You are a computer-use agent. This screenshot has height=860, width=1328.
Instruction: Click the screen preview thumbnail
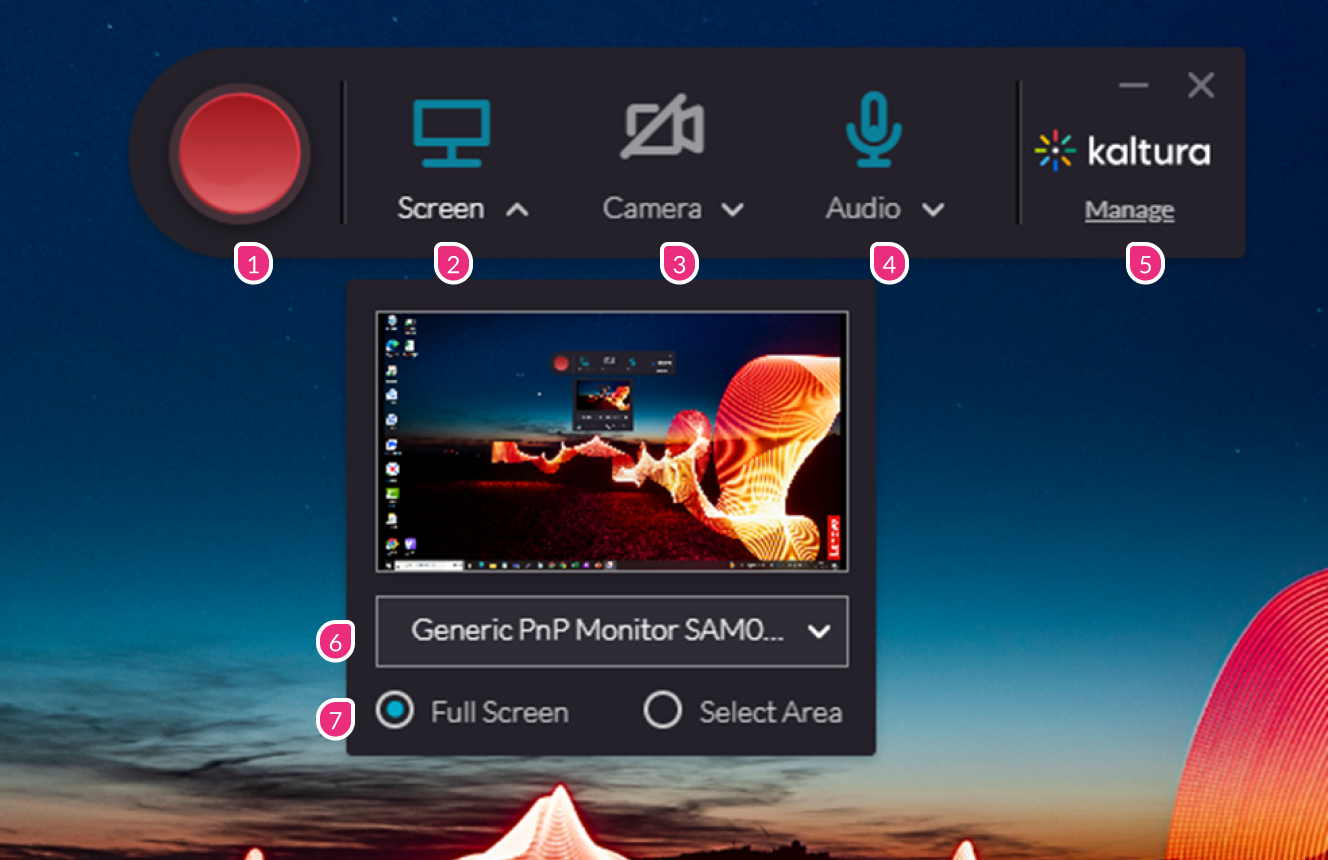pos(612,441)
